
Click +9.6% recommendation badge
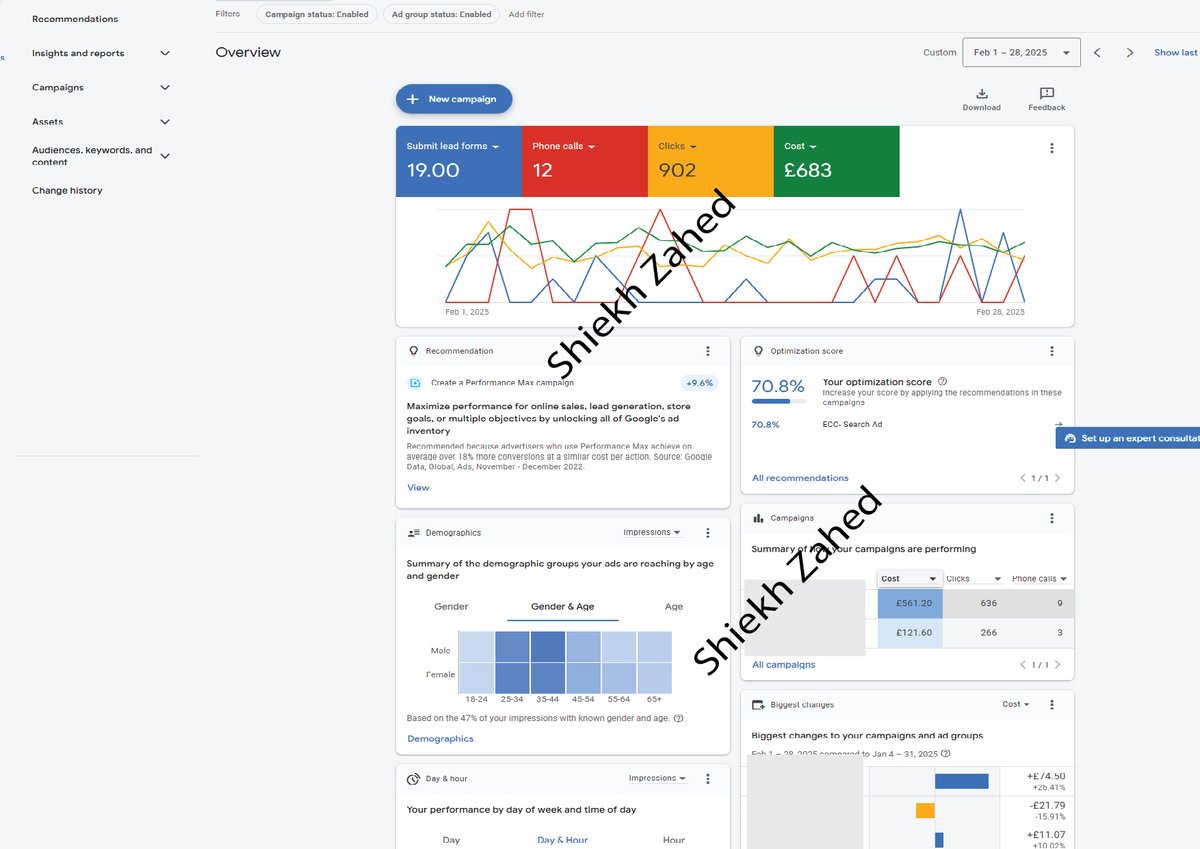pyautogui.click(x=699, y=383)
